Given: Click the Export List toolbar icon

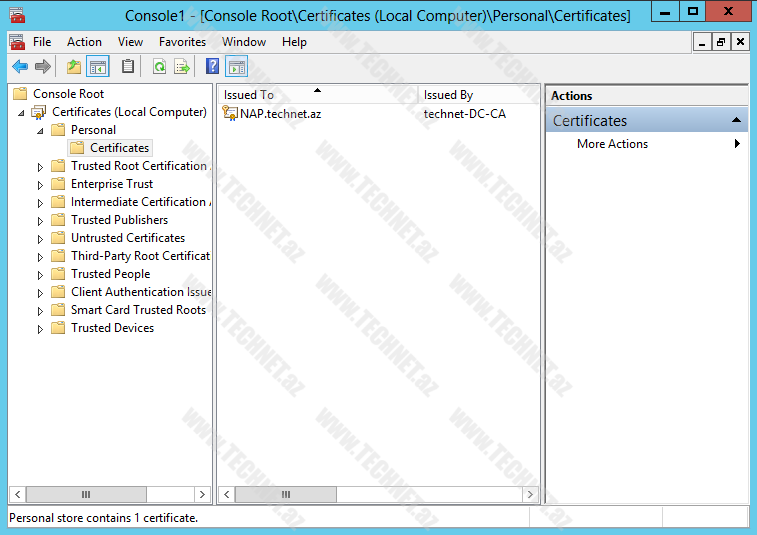Looking at the screenshot, I should [182, 67].
